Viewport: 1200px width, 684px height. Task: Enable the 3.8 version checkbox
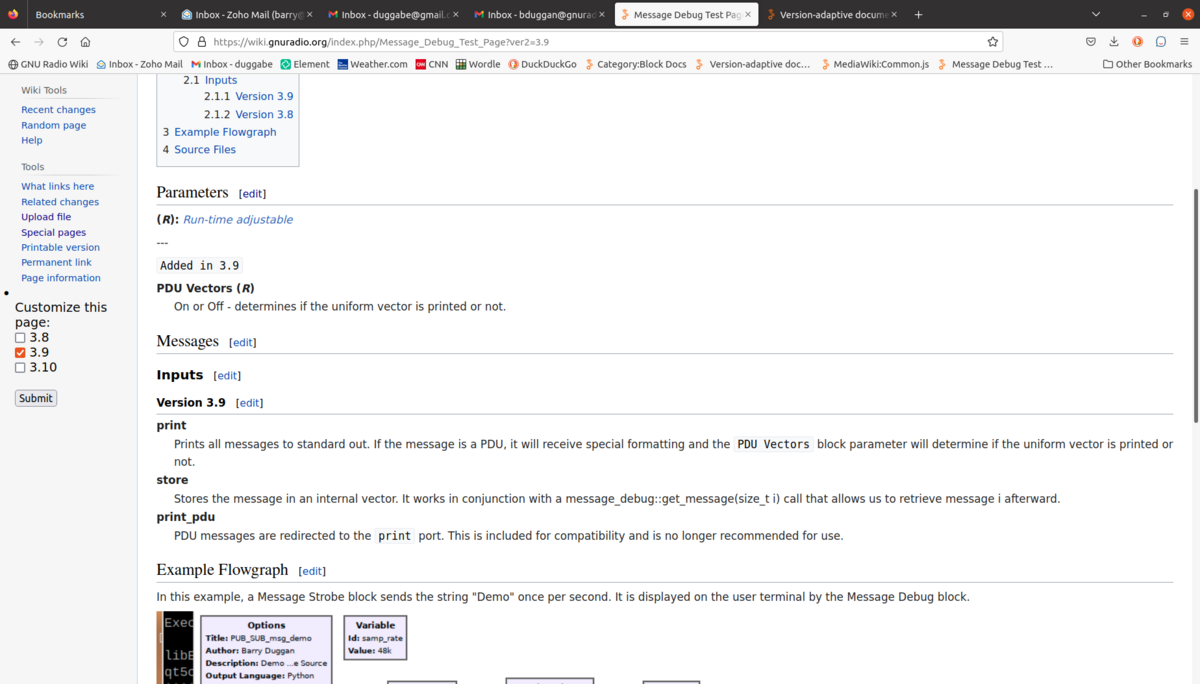(20, 337)
